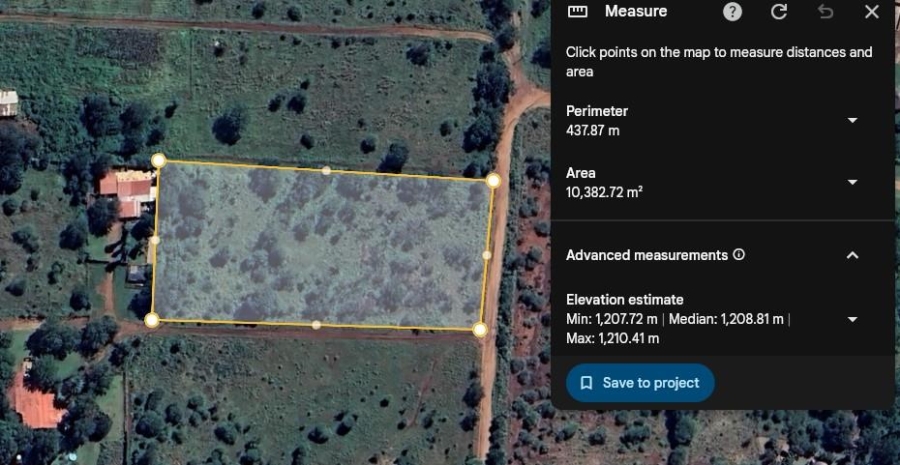Open the Perimeter units dropdown arrow
Image resolution: width=900 pixels, height=465 pixels.
click(852, 120)
